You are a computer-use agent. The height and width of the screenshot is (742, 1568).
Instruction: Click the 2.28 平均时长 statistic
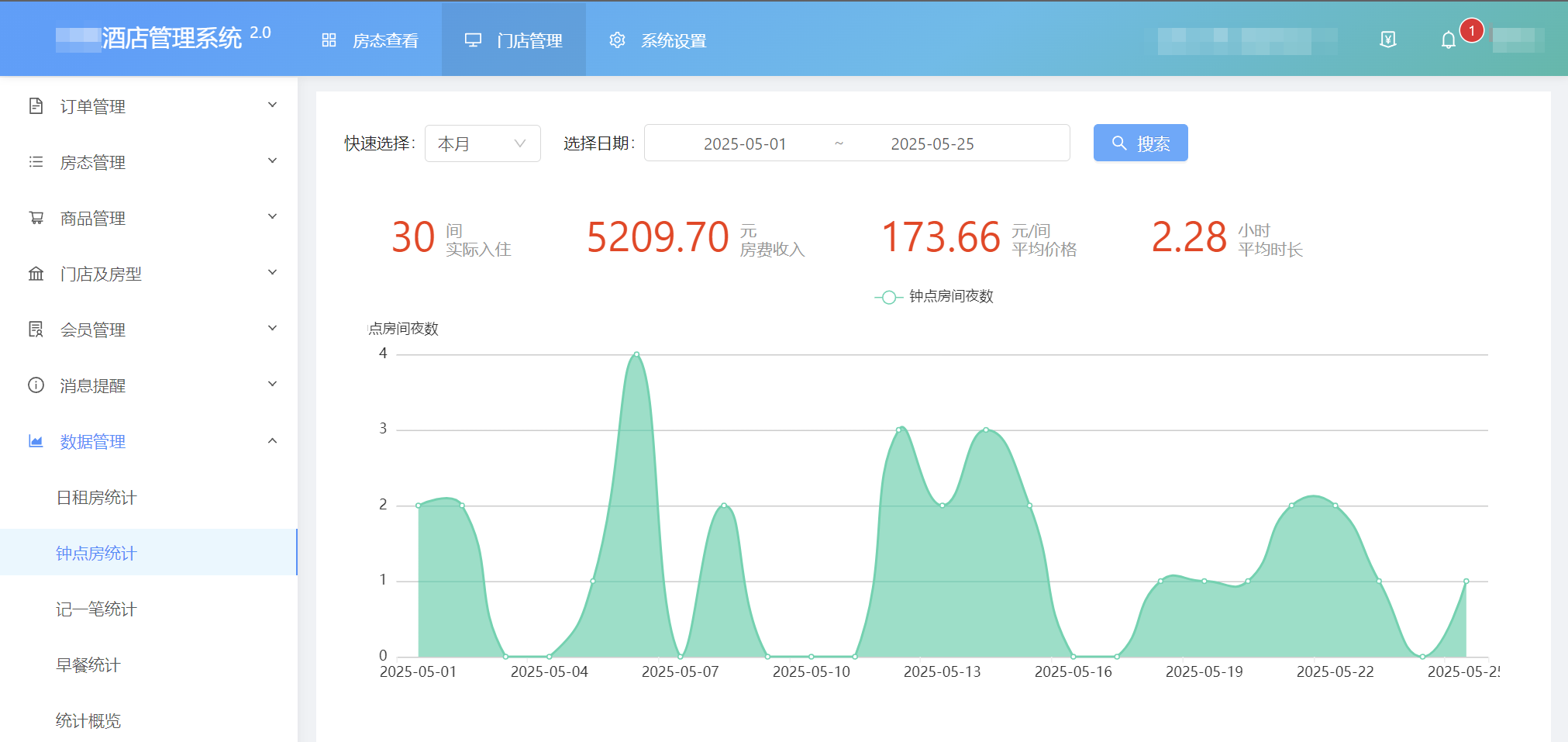point(1227,238)
